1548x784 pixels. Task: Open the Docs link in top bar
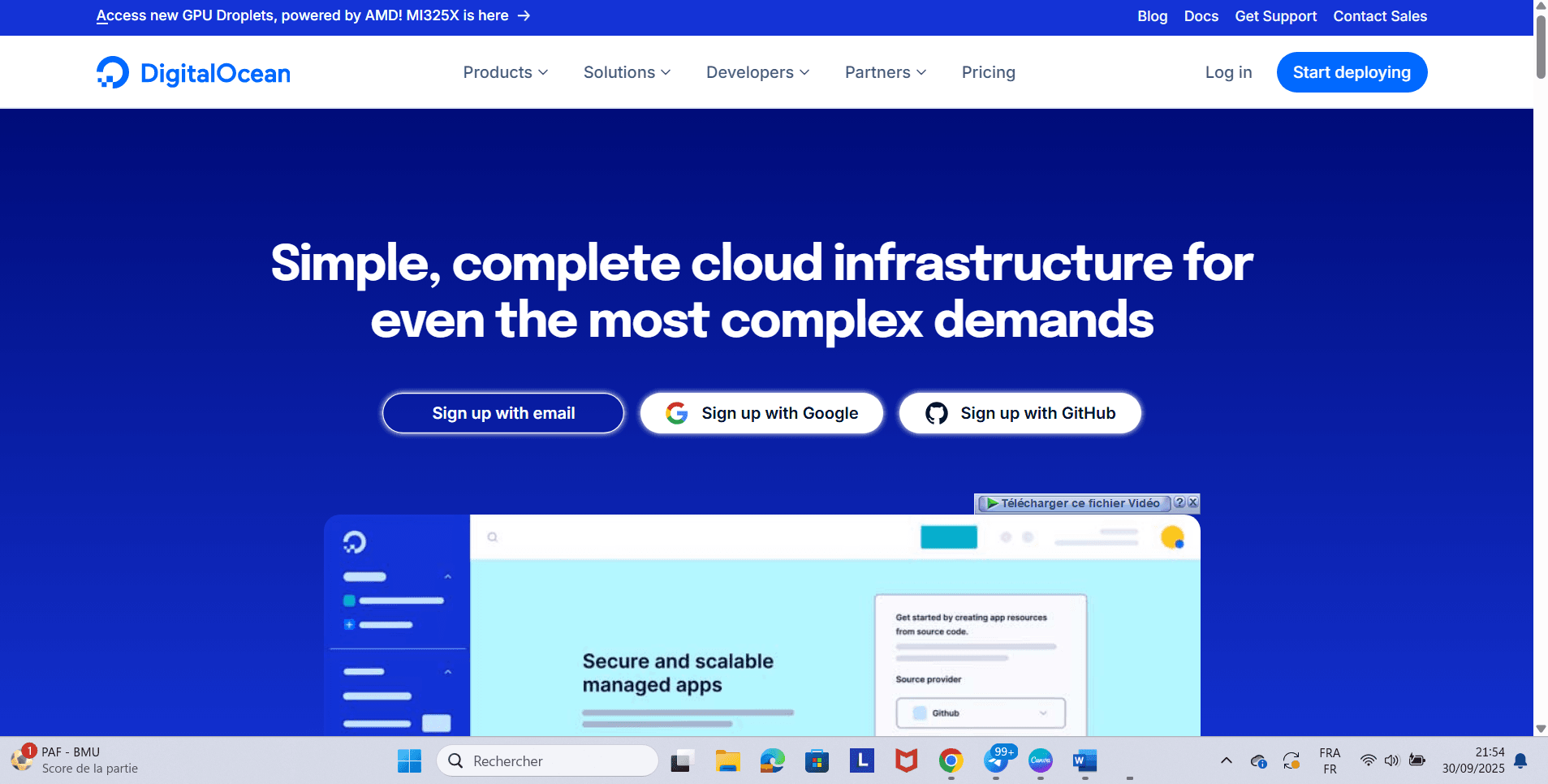tap(1201, 16)
